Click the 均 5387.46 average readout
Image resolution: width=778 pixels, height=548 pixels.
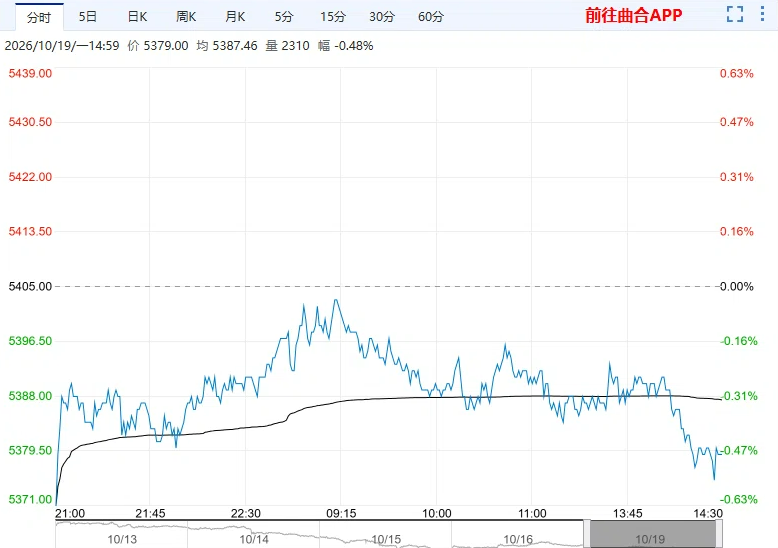click(227, 46)
